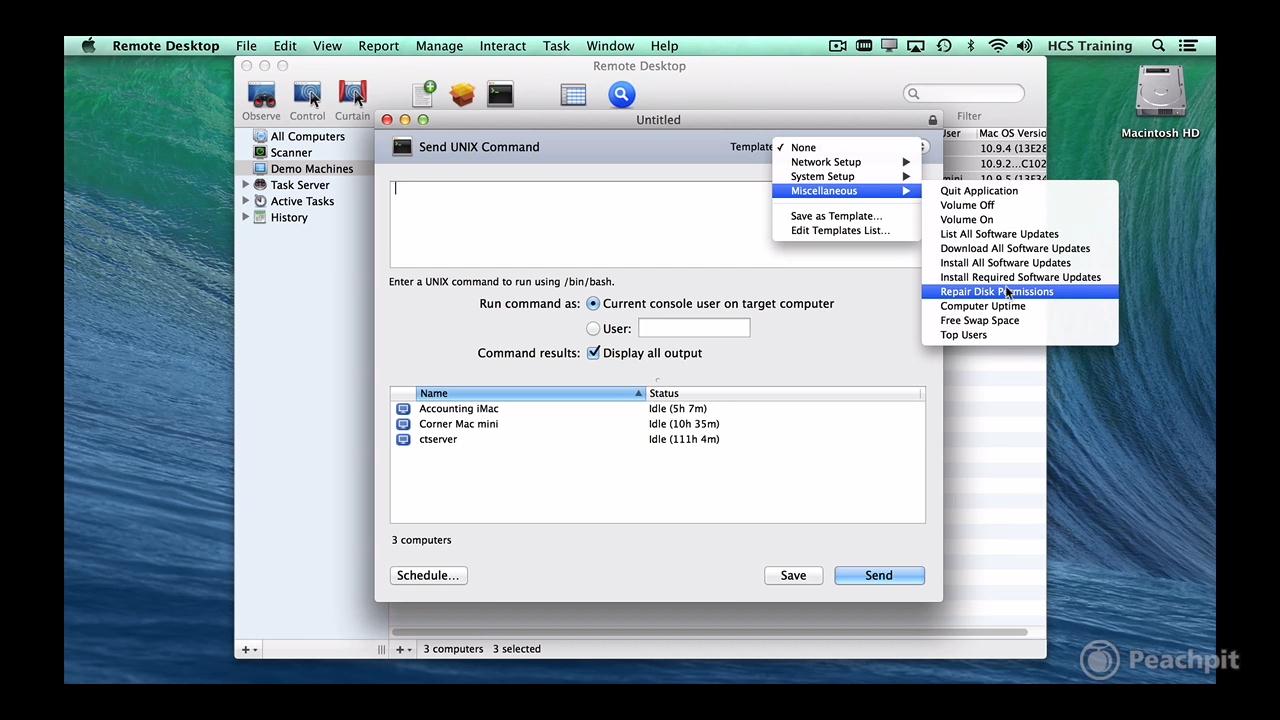
Task: Choose Edit Templates List… menu item
Action: (x=847, y=231)
